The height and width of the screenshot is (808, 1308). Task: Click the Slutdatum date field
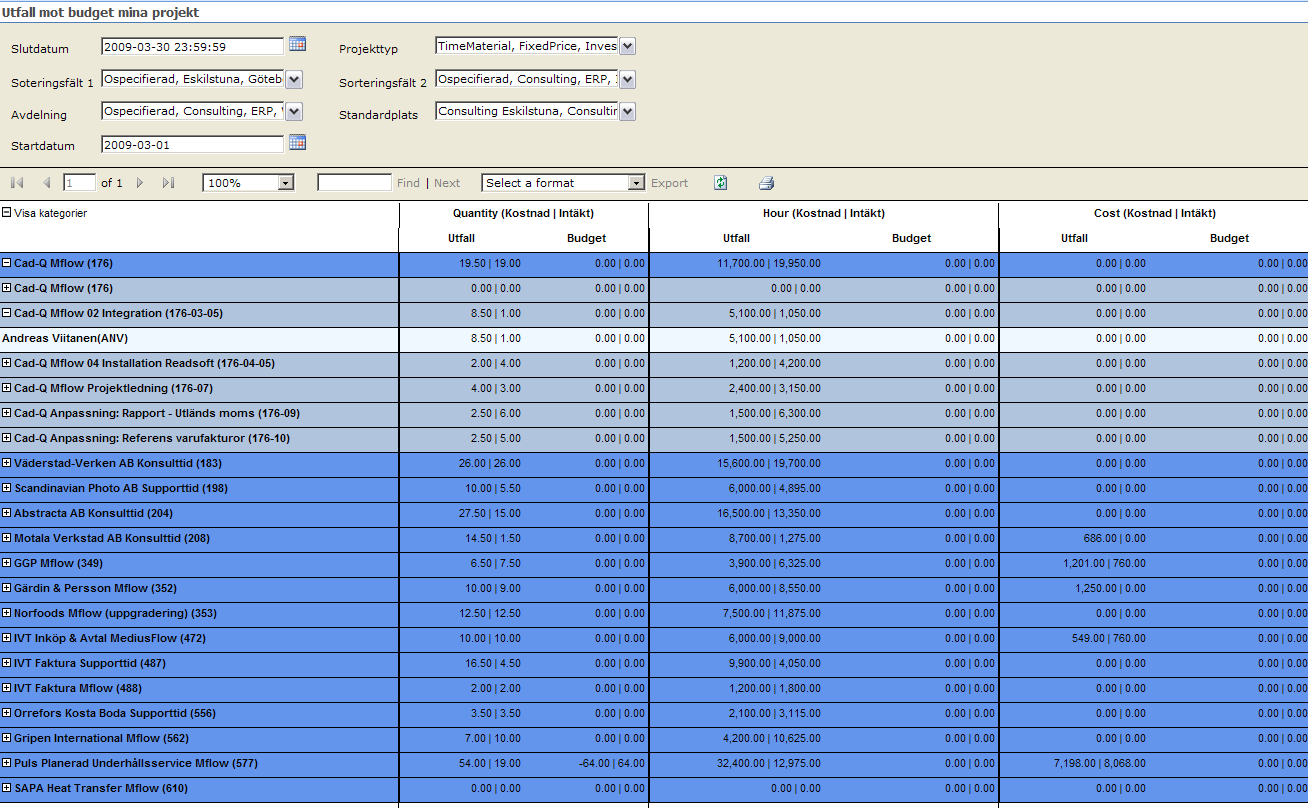[193, 46]
